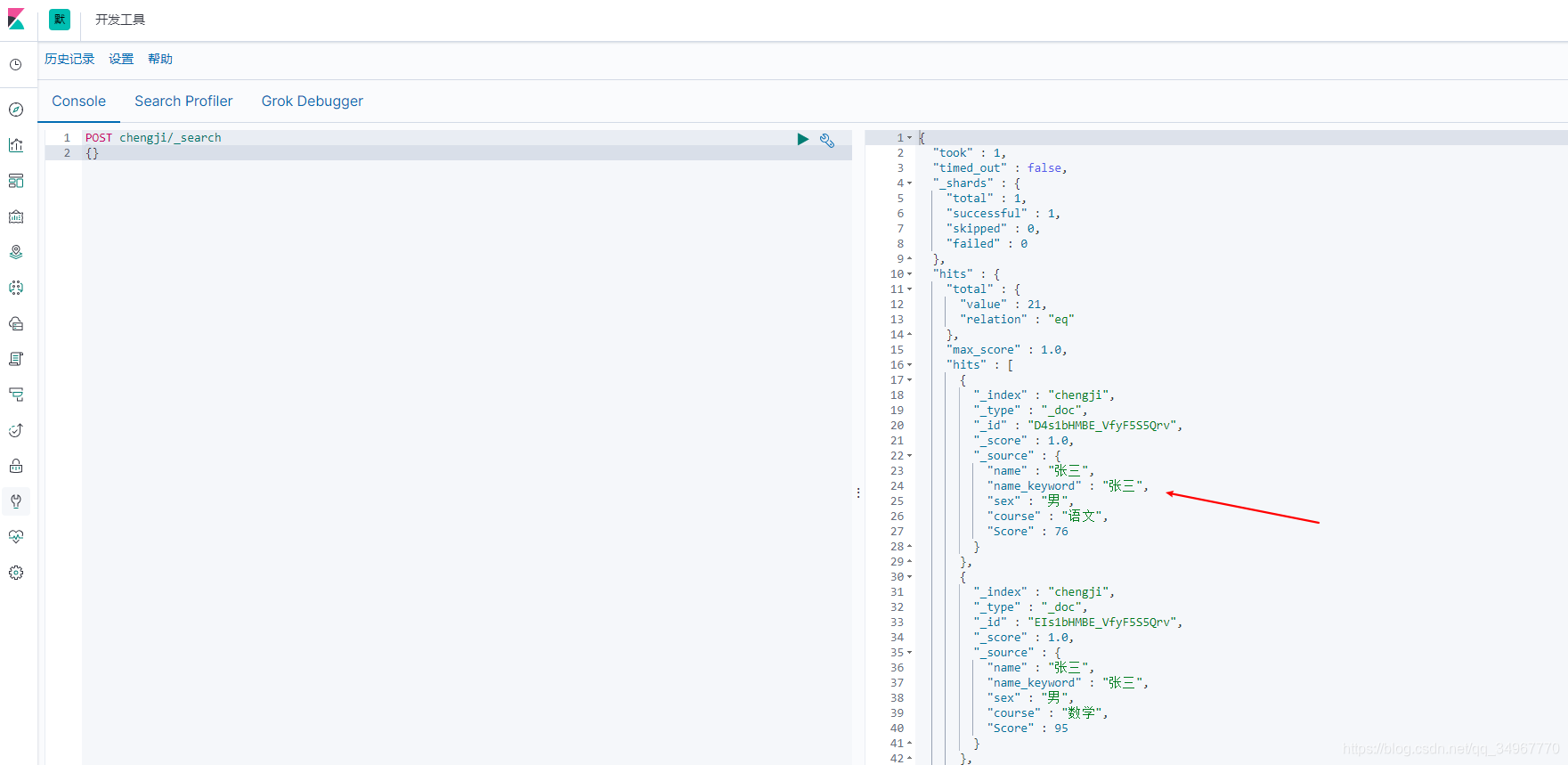Screen dimensions: 1568x765
Task: Open Infrastructure icon in sidebar
Action: [x=16, y=323]
